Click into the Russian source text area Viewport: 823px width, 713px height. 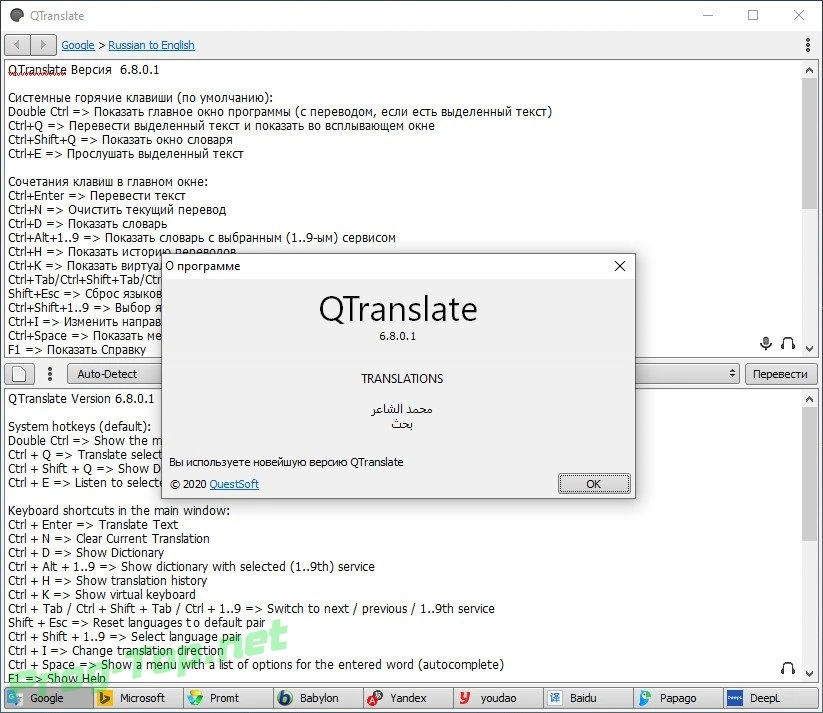pos(403,209)
